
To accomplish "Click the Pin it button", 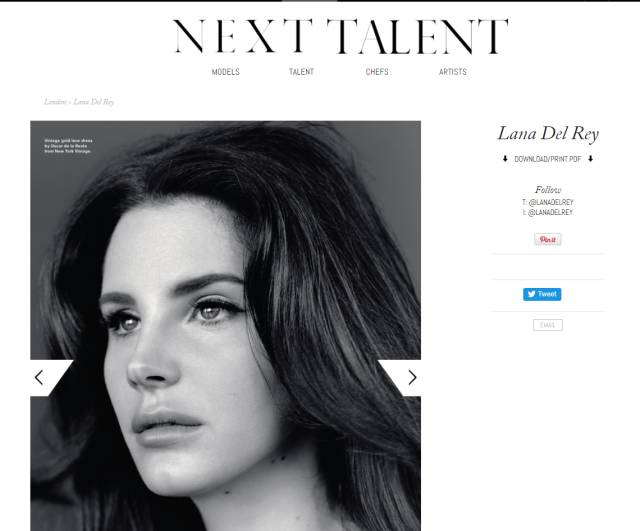I will coord(548,240).
